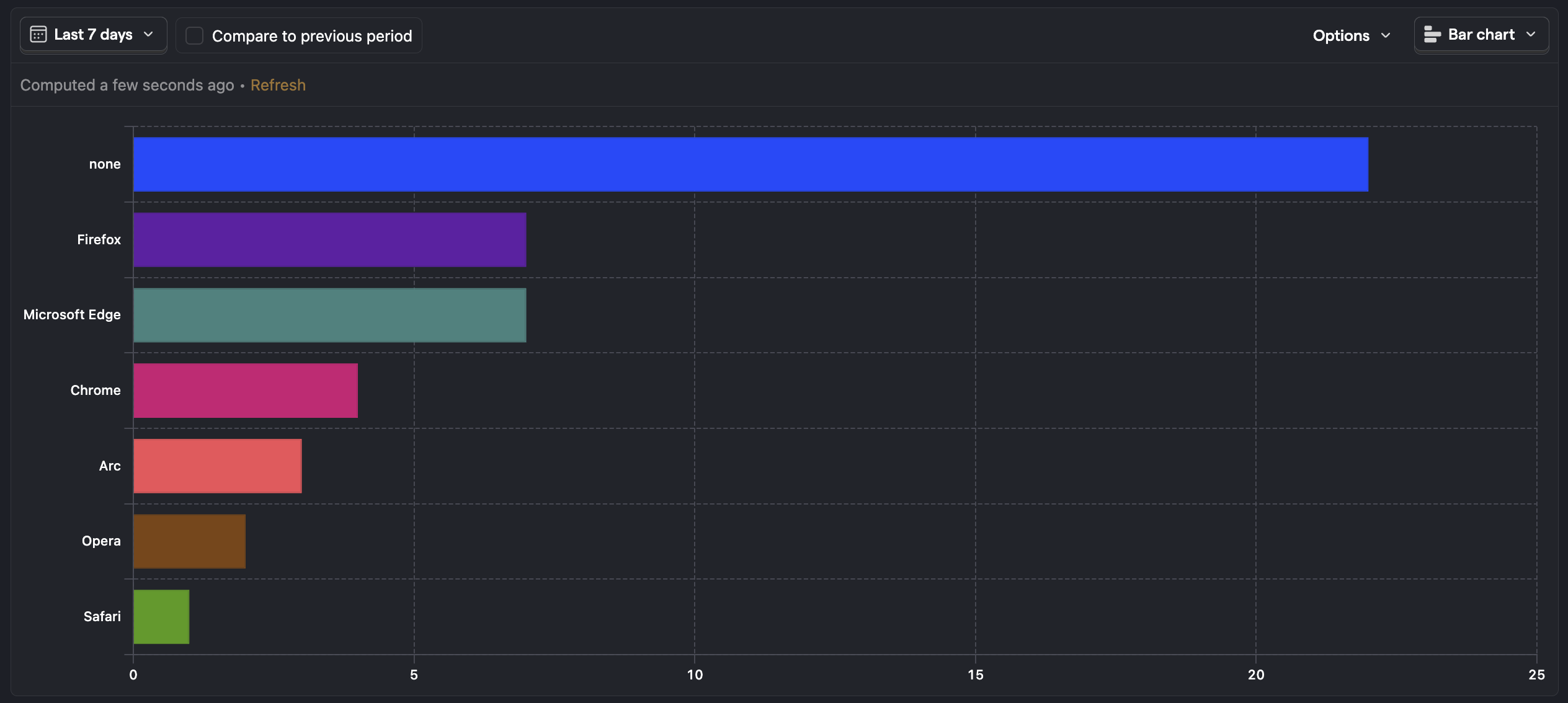Click the 'Computed a few seconds ago' text

tap(127, 85)
